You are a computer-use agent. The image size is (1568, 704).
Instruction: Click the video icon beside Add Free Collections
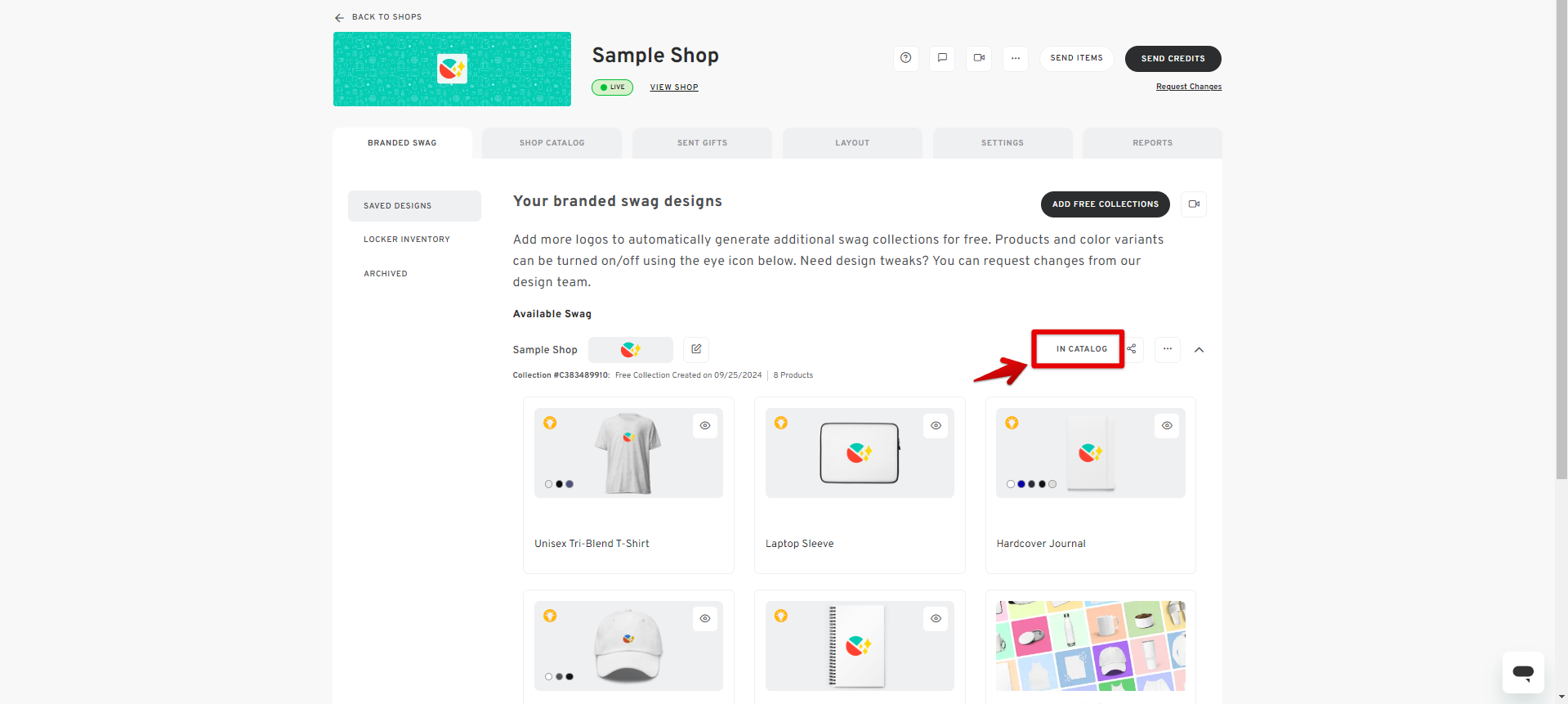pos(1194,204)
